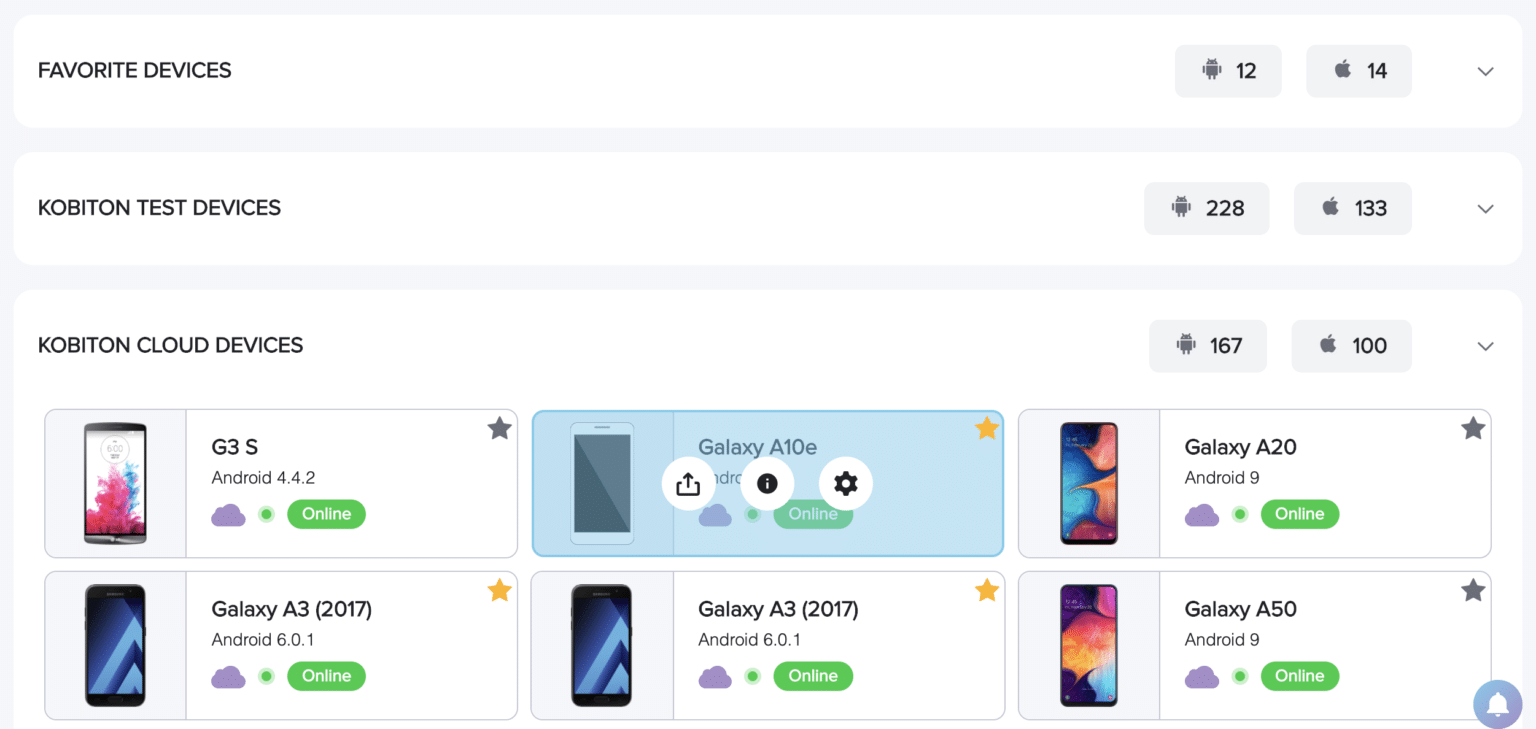Open Galaxy A10e settings gear
1536x729 pixels.
(x=846, y=484)
